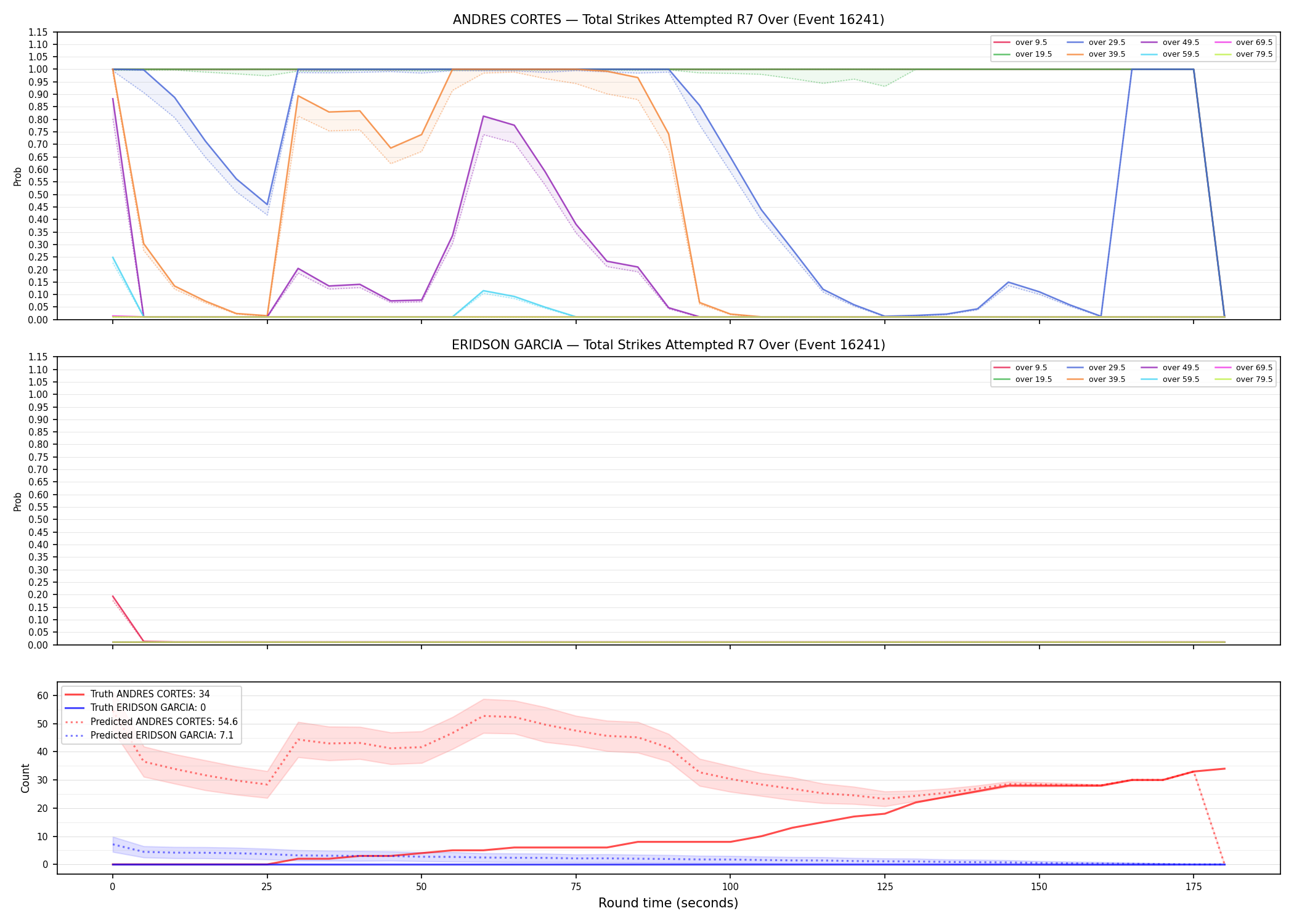Click the 1.00 tick on Andres Cortes Prob axis

click(38, 70)
